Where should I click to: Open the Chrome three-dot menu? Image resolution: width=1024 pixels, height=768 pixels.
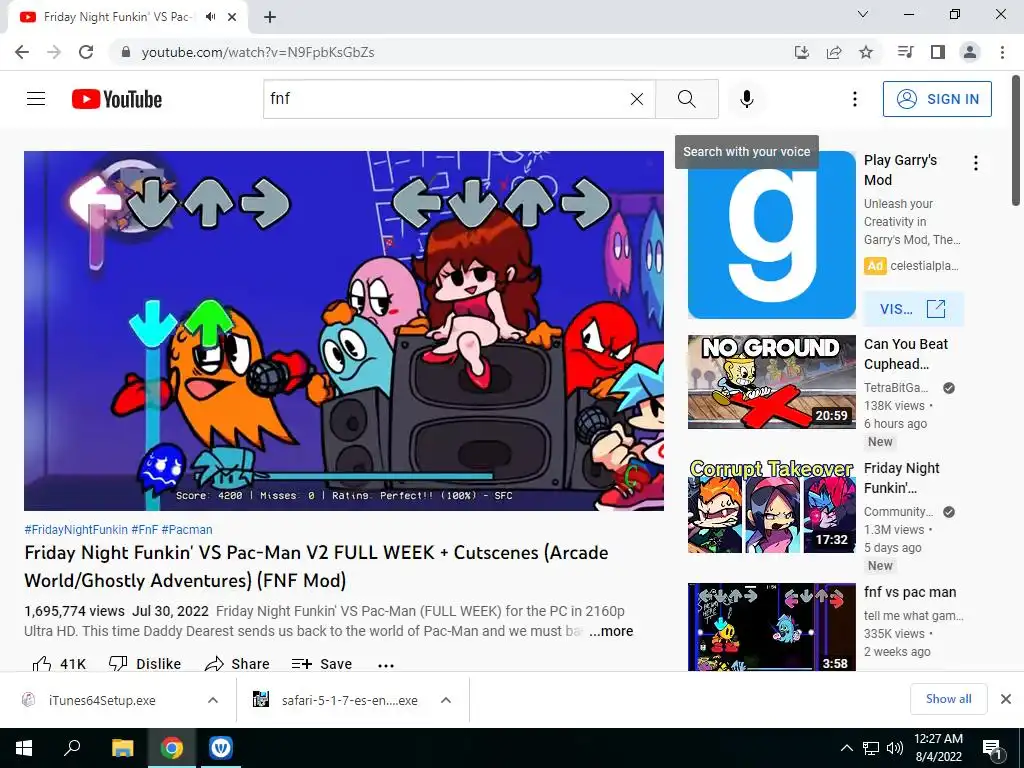pos(1002,52)
